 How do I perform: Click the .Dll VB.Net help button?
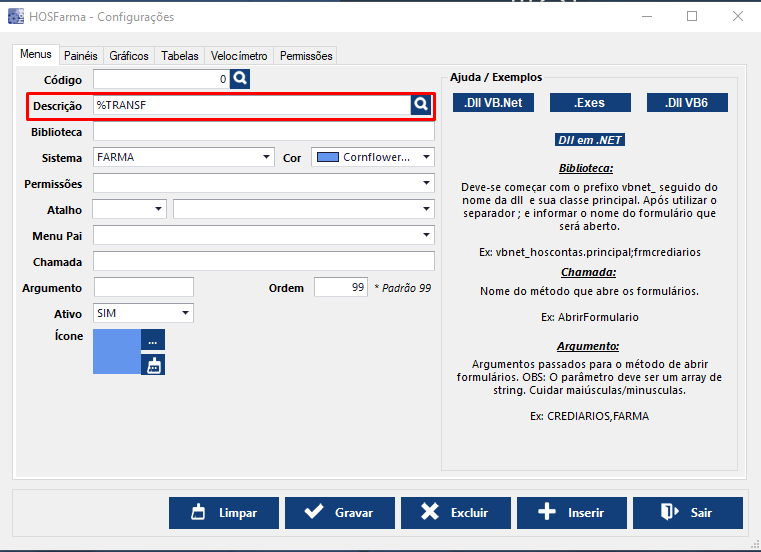493,102
